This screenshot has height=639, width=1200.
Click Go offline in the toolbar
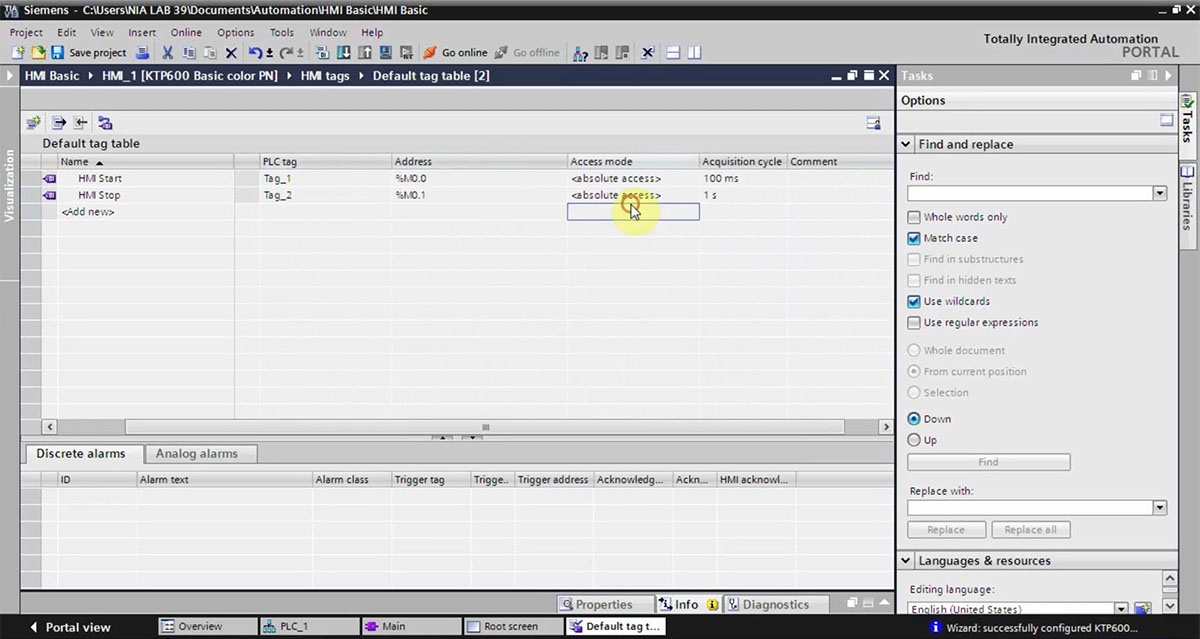(527, 53)
